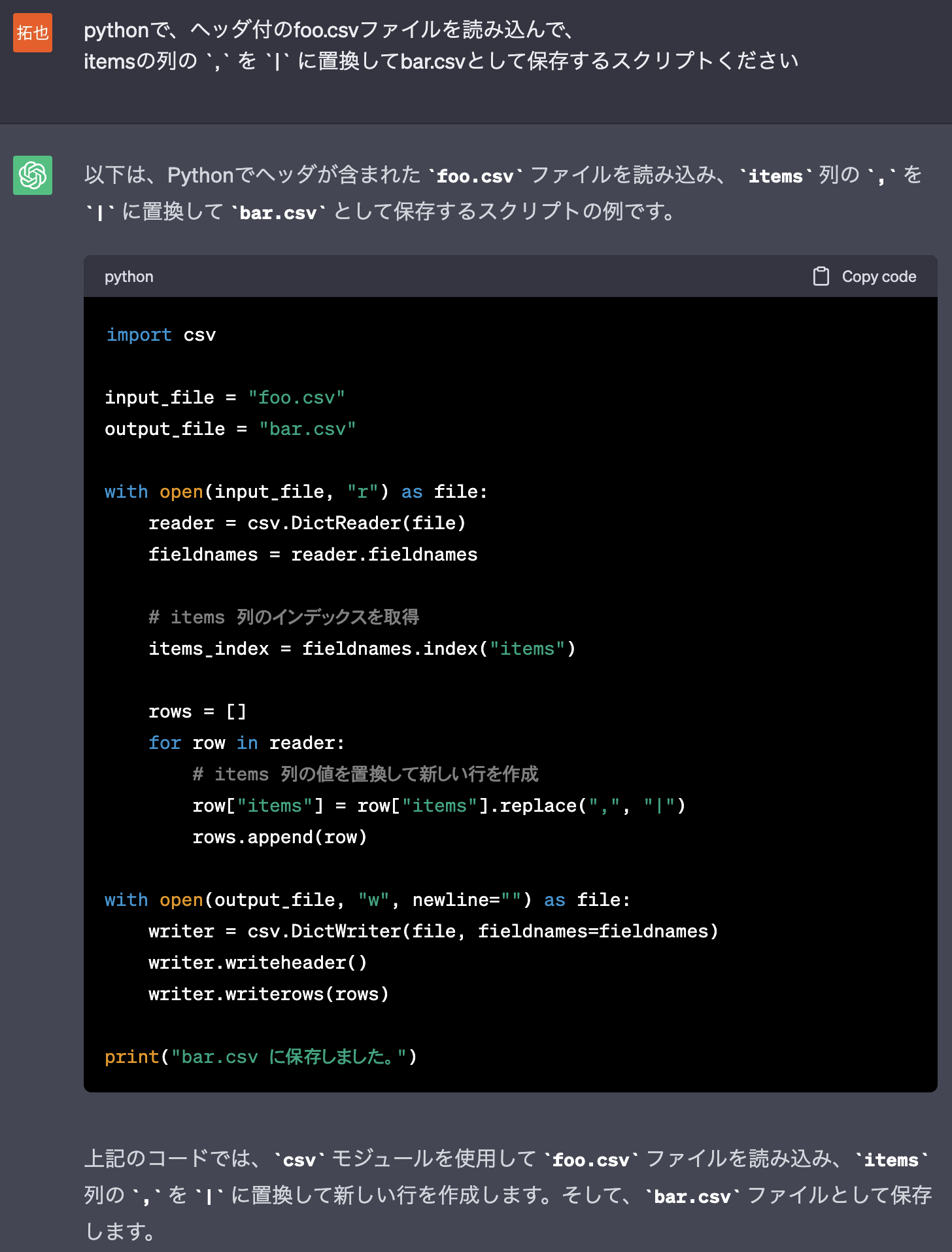Click the inline foo.csv code in intro

[x=475, y=177]
